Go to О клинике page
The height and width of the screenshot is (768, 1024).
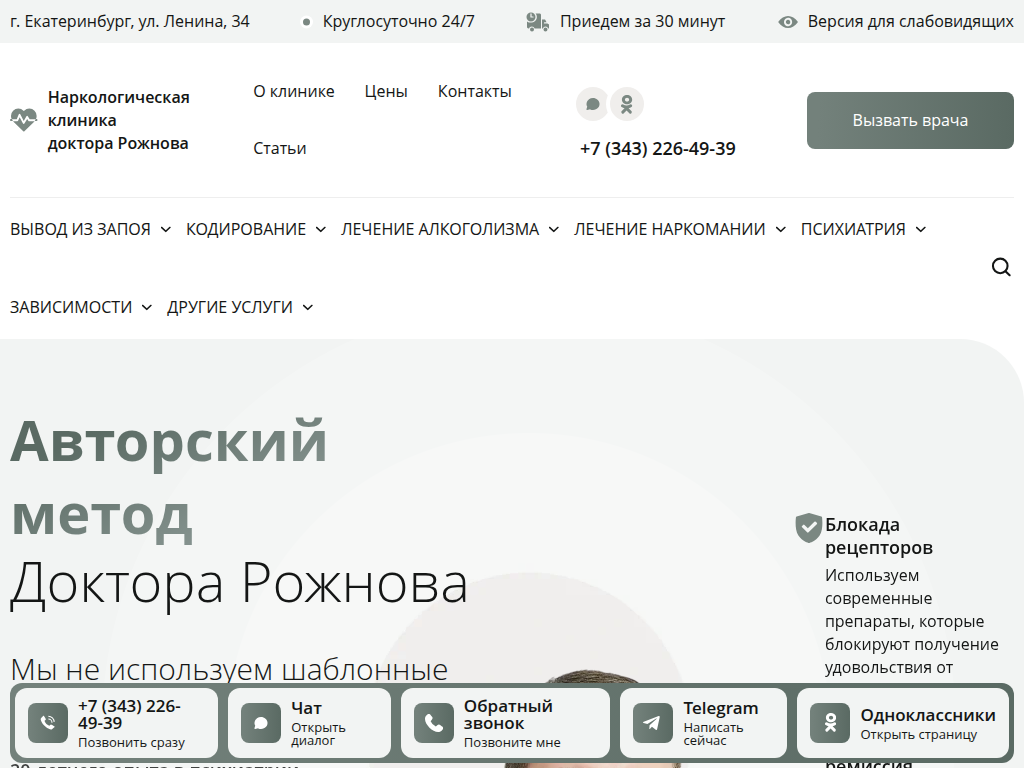(294, 91)
